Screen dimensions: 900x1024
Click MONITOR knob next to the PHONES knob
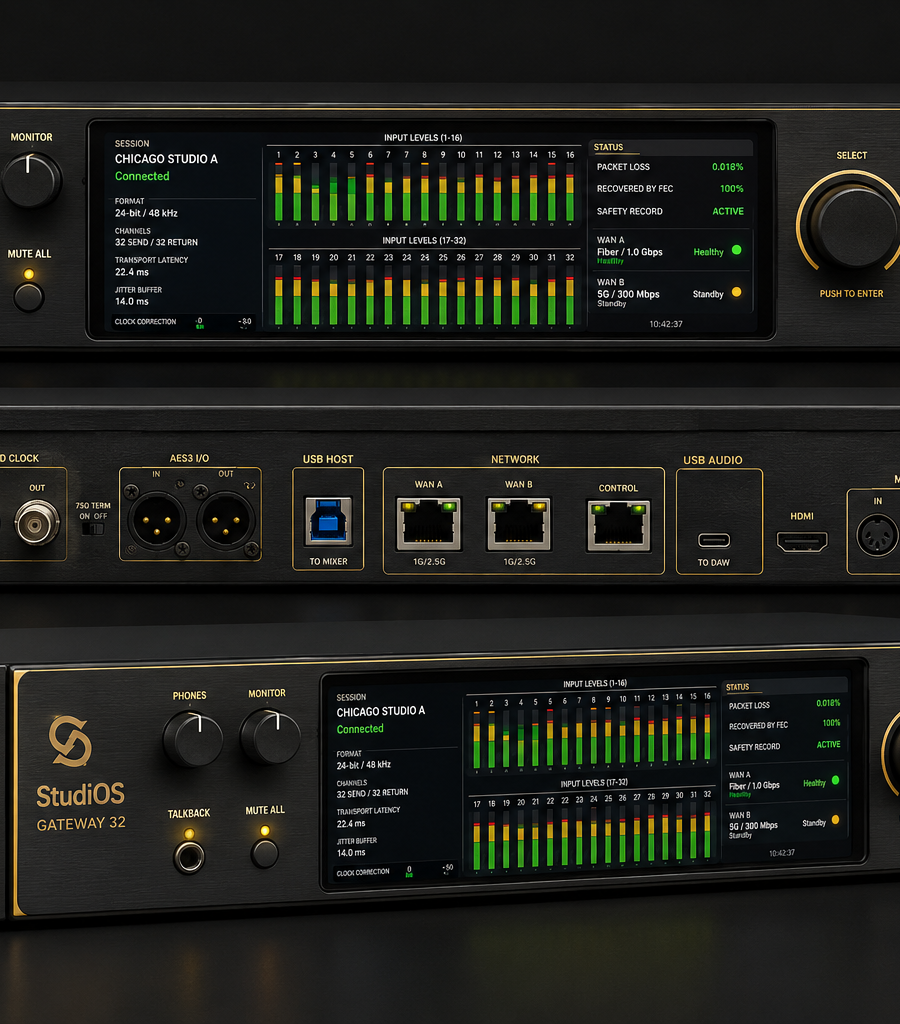click(270, 737)
